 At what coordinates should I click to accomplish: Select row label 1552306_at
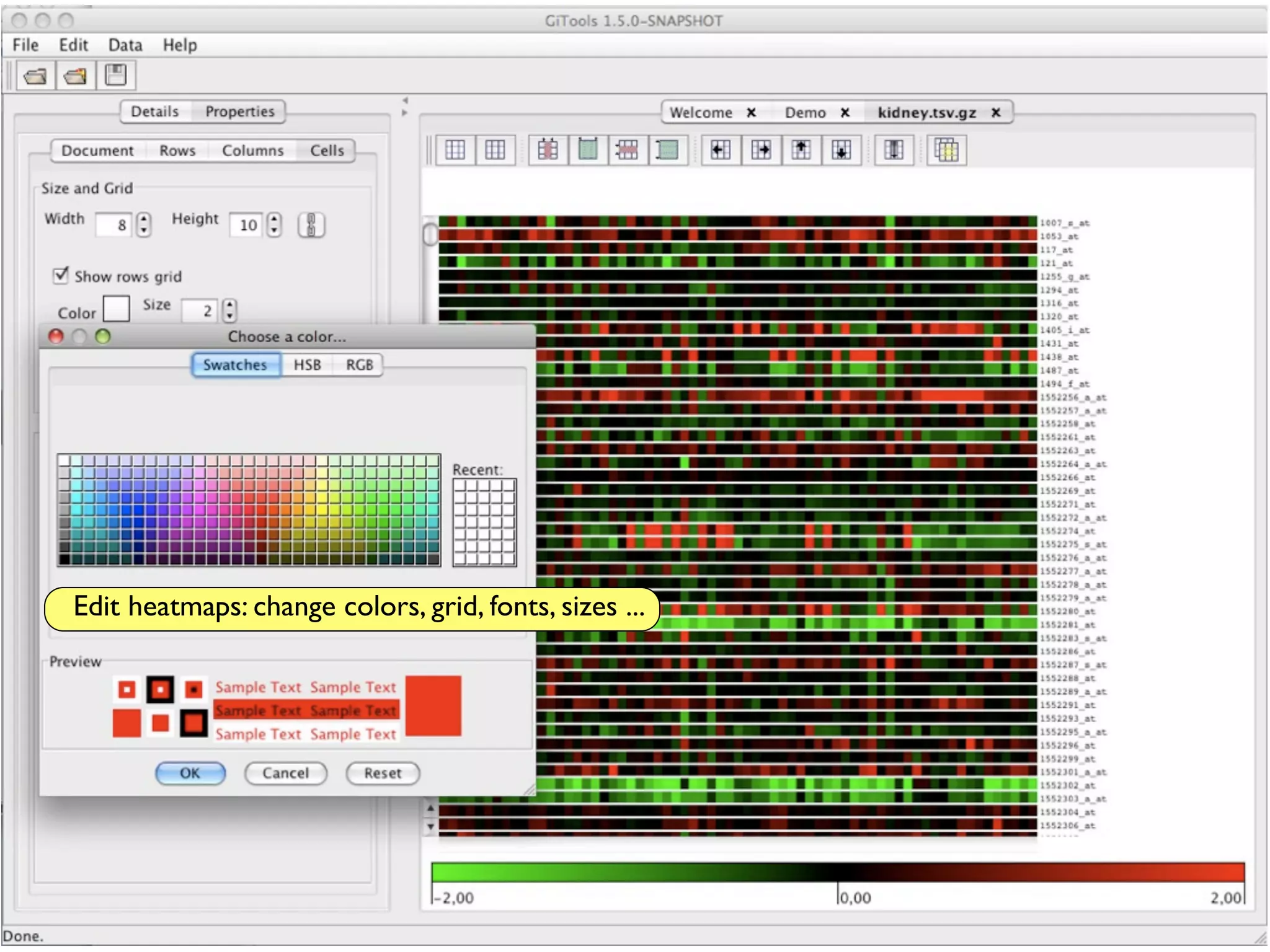pos(1067,825)
